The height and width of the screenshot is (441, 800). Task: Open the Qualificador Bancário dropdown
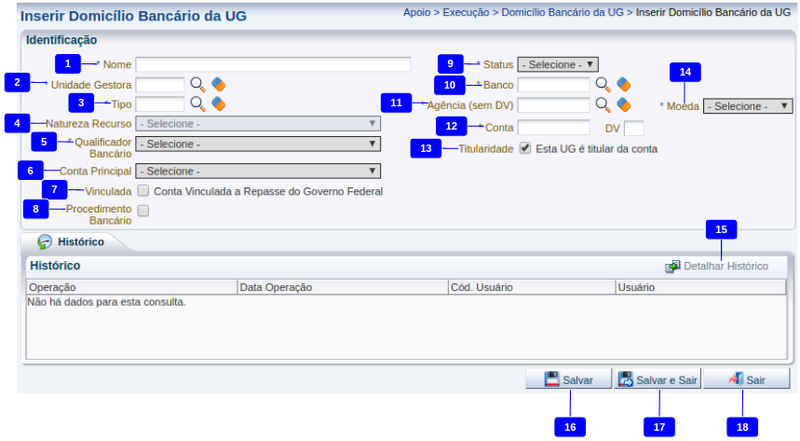[257, 144]
